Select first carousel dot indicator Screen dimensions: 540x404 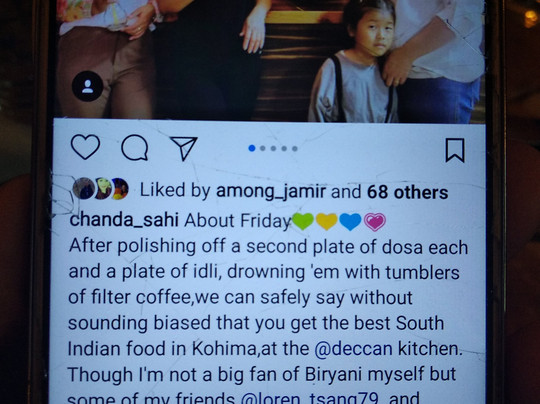click(252, 148)
